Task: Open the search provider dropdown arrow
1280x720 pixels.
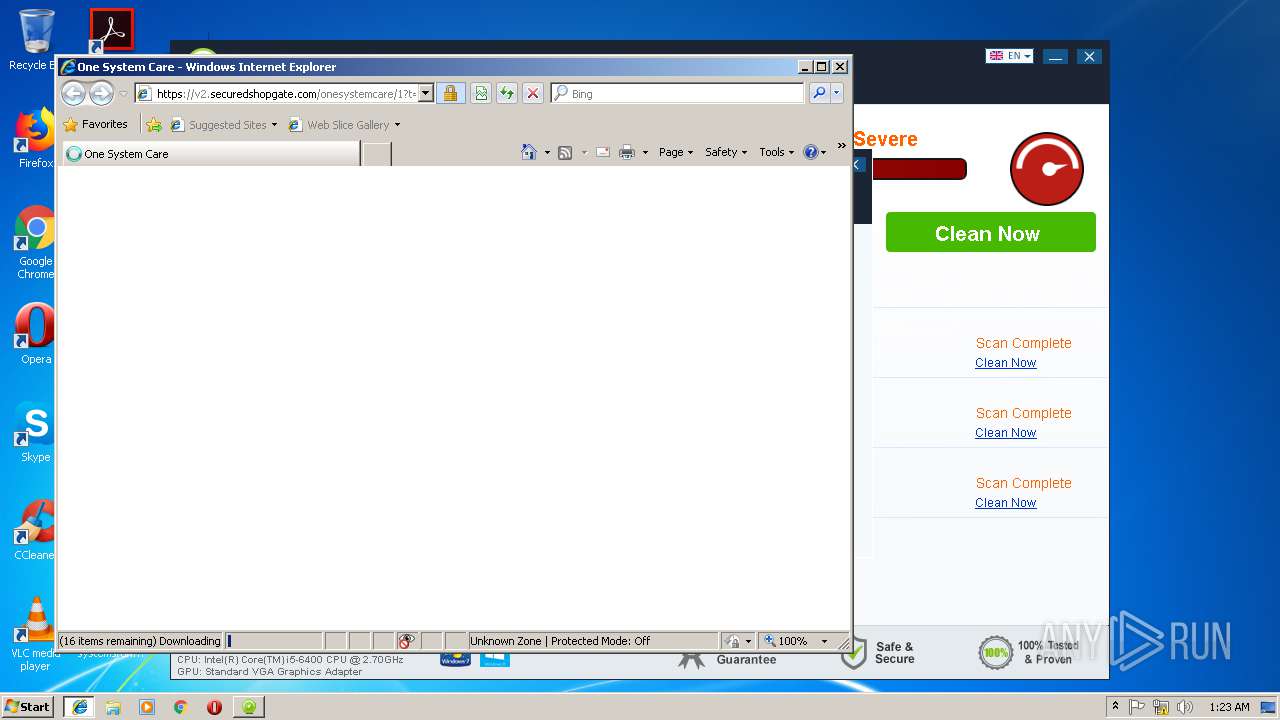Action: point(837,93)
